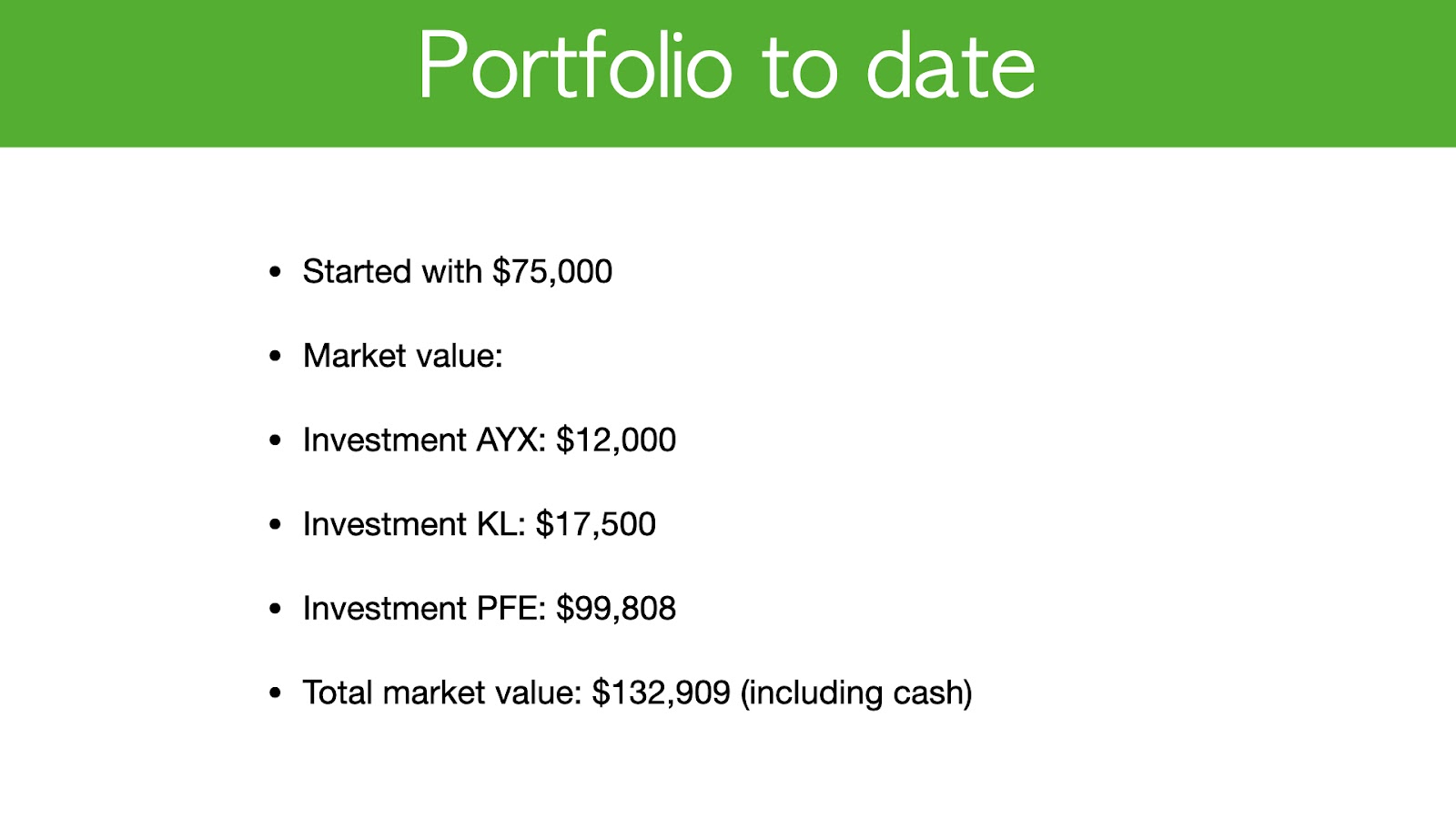Click the "Portfolio to date" slide title
The width and height of the screenshot is (1456, 819).
(726, 66)
